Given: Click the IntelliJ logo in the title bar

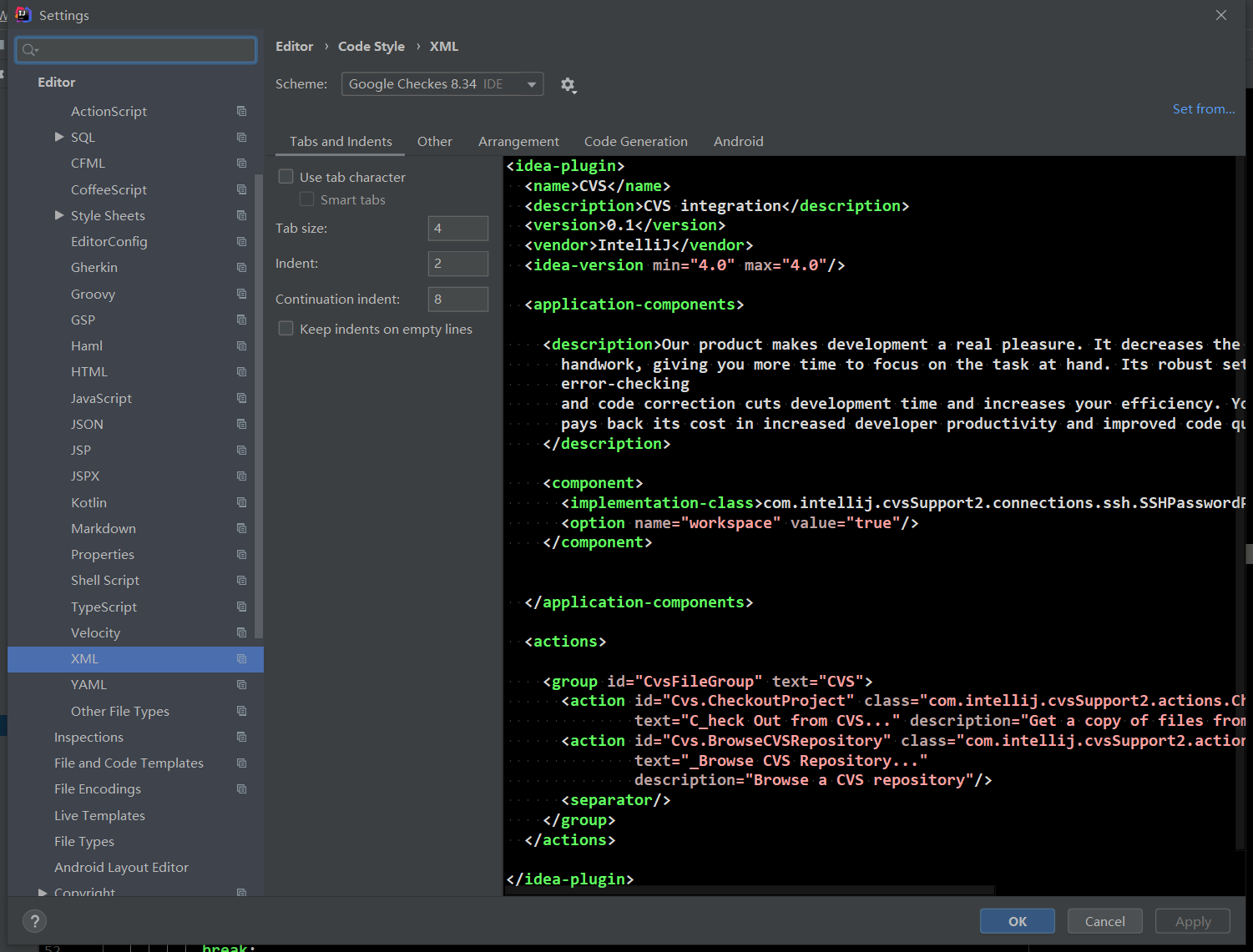Looking at the screenshot, I should [x=23, y=15].
